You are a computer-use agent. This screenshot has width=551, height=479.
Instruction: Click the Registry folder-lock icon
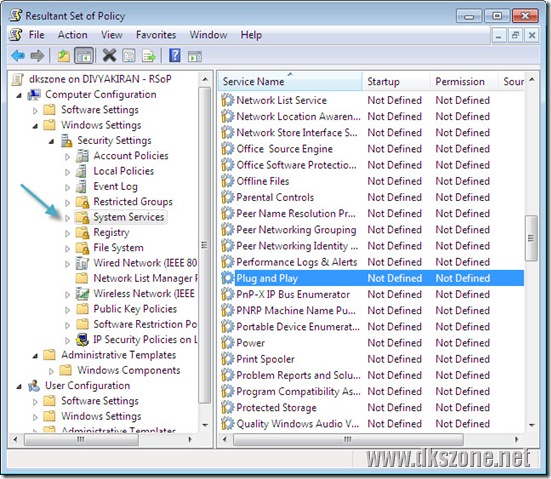[83, 233]
